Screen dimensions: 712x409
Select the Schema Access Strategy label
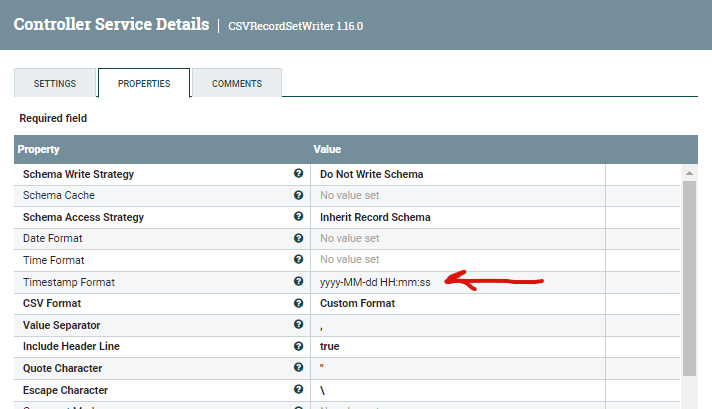coord(84,217)
